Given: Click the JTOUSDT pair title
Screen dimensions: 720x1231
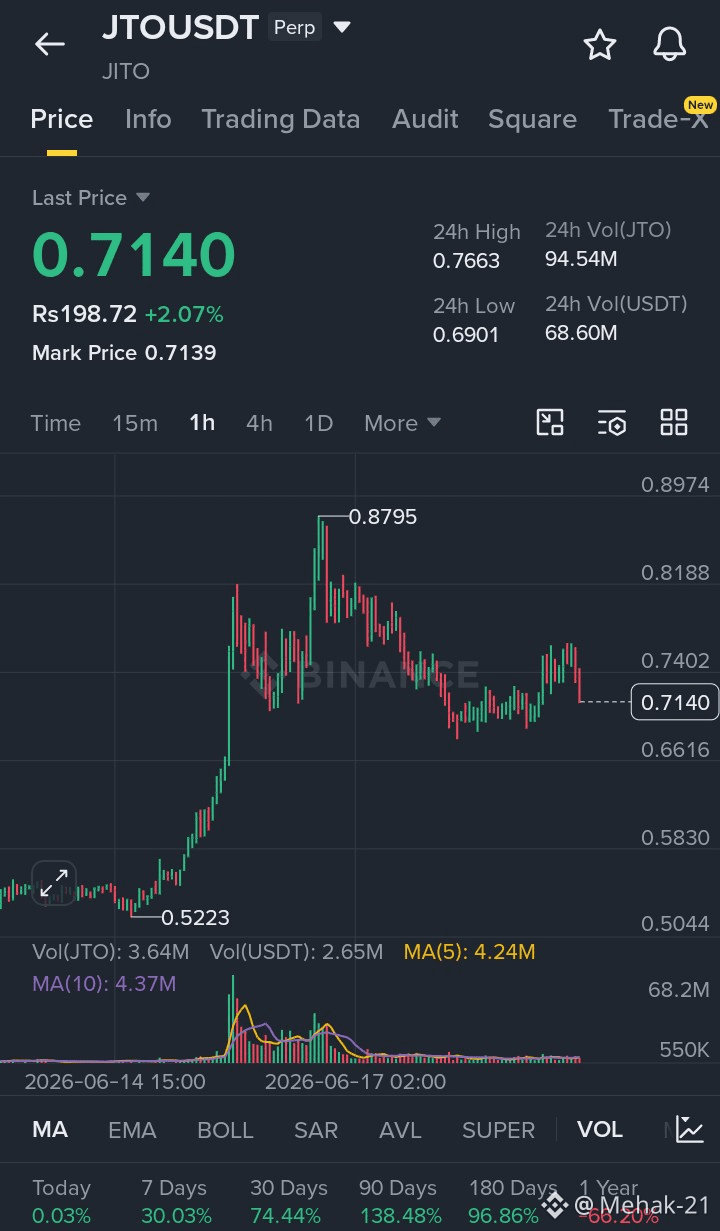Looking at the screenshot, I should click(180, 27).
